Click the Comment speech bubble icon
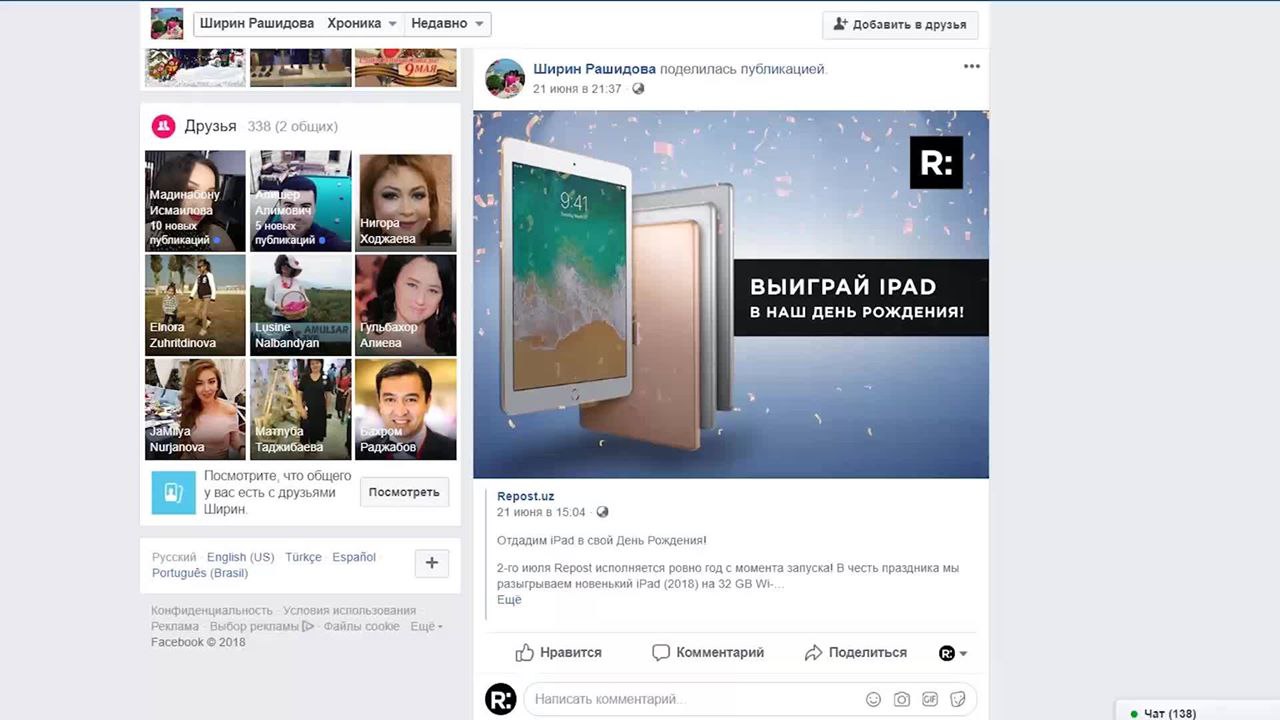The height and width of the screenshot is (720, 1280). [660, 652]
